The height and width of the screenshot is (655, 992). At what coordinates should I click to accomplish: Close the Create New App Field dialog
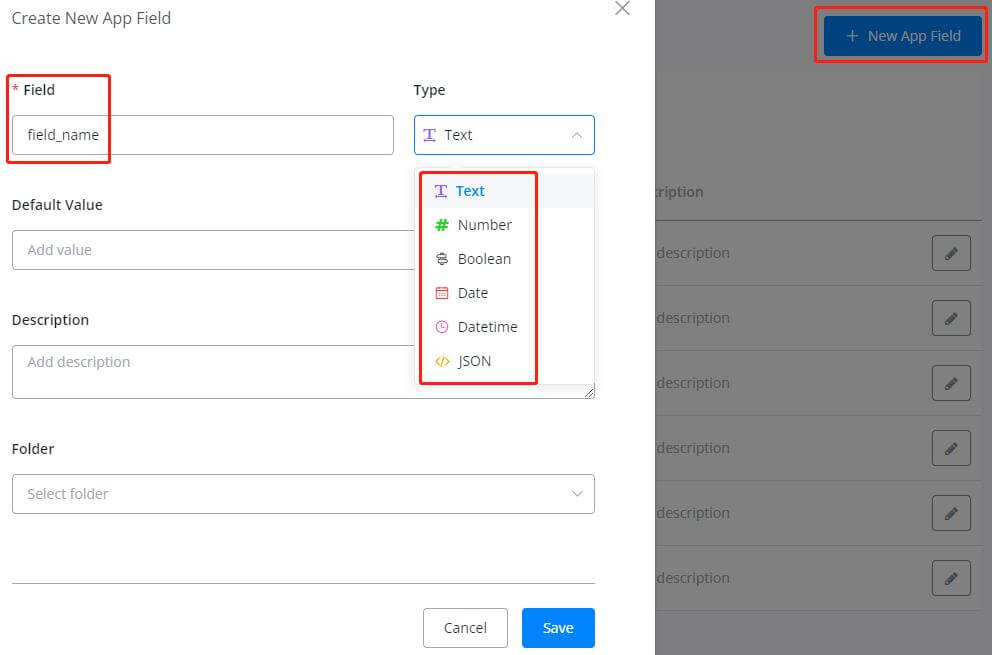[x=622, y=9]
